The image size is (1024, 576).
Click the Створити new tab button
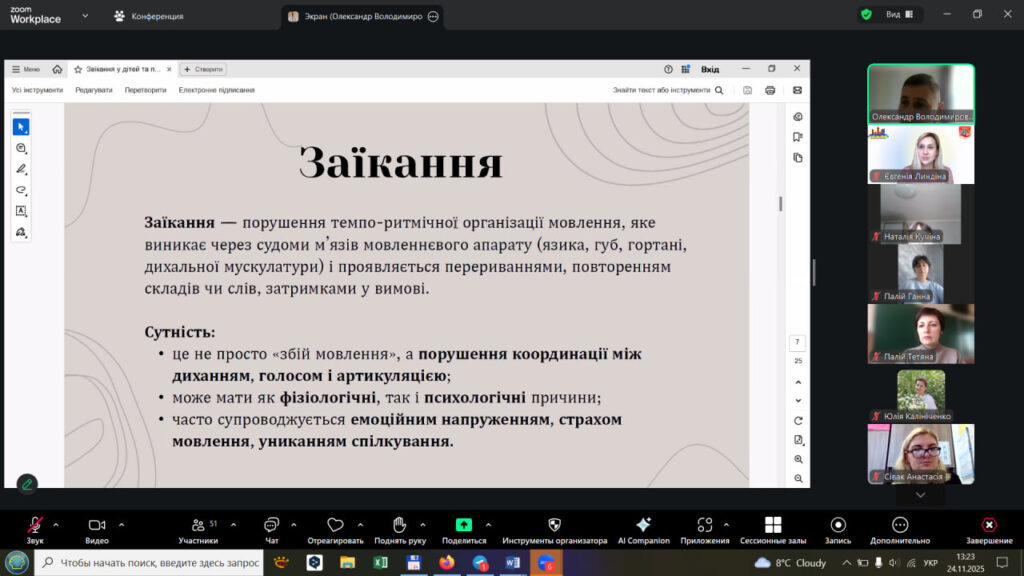[203, 69]
